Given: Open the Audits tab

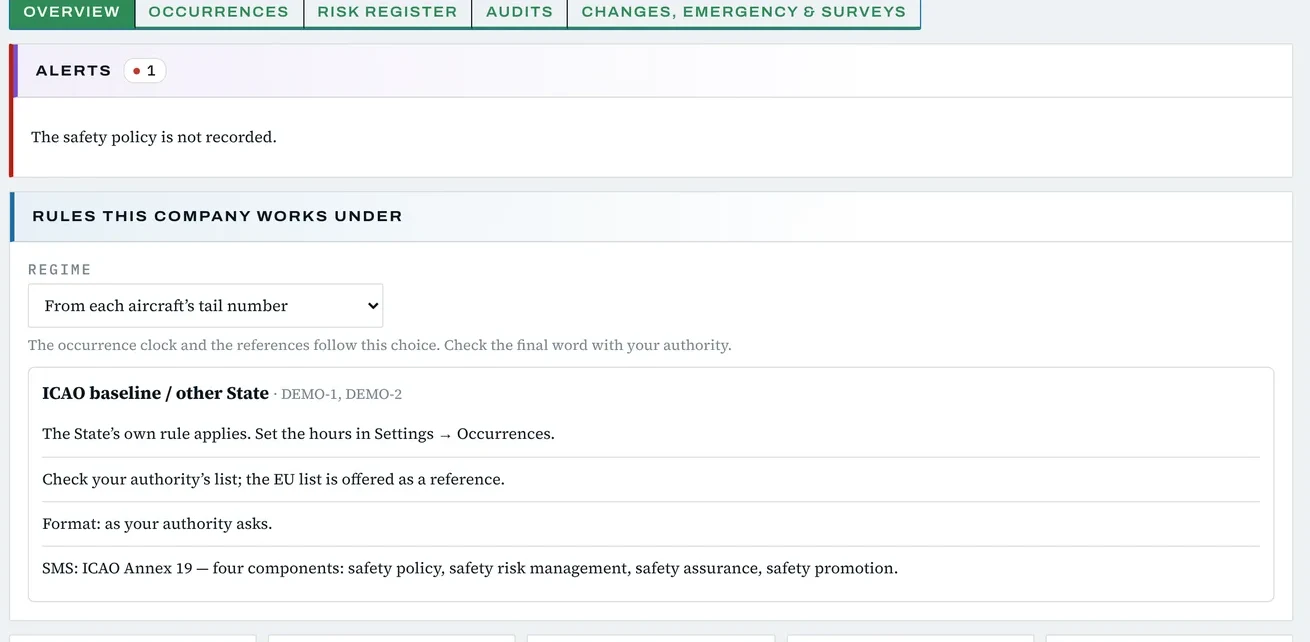Looking at the screenshot, I should pos(519,12).
